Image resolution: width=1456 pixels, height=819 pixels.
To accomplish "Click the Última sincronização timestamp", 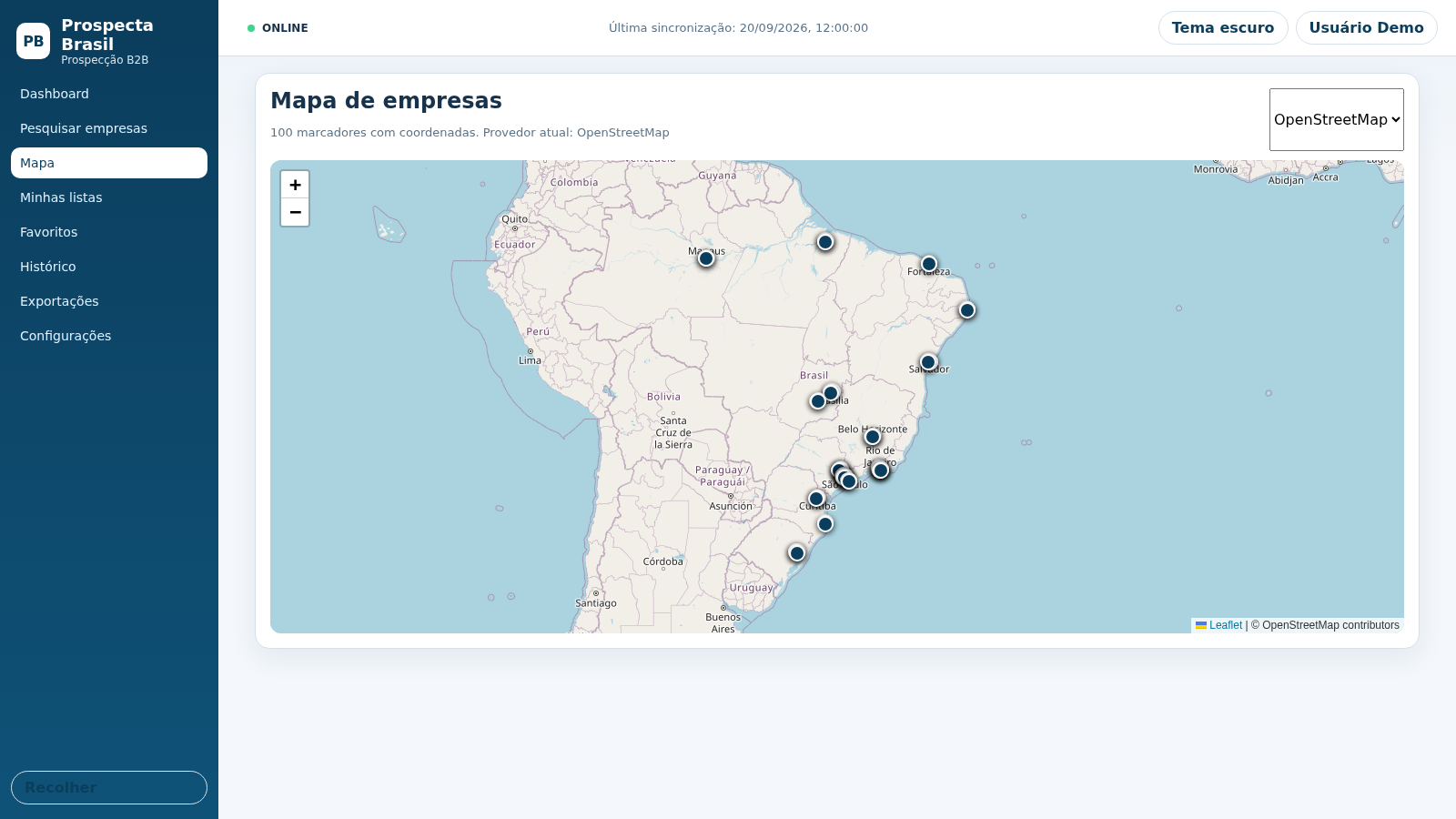I will pos(738,28).
